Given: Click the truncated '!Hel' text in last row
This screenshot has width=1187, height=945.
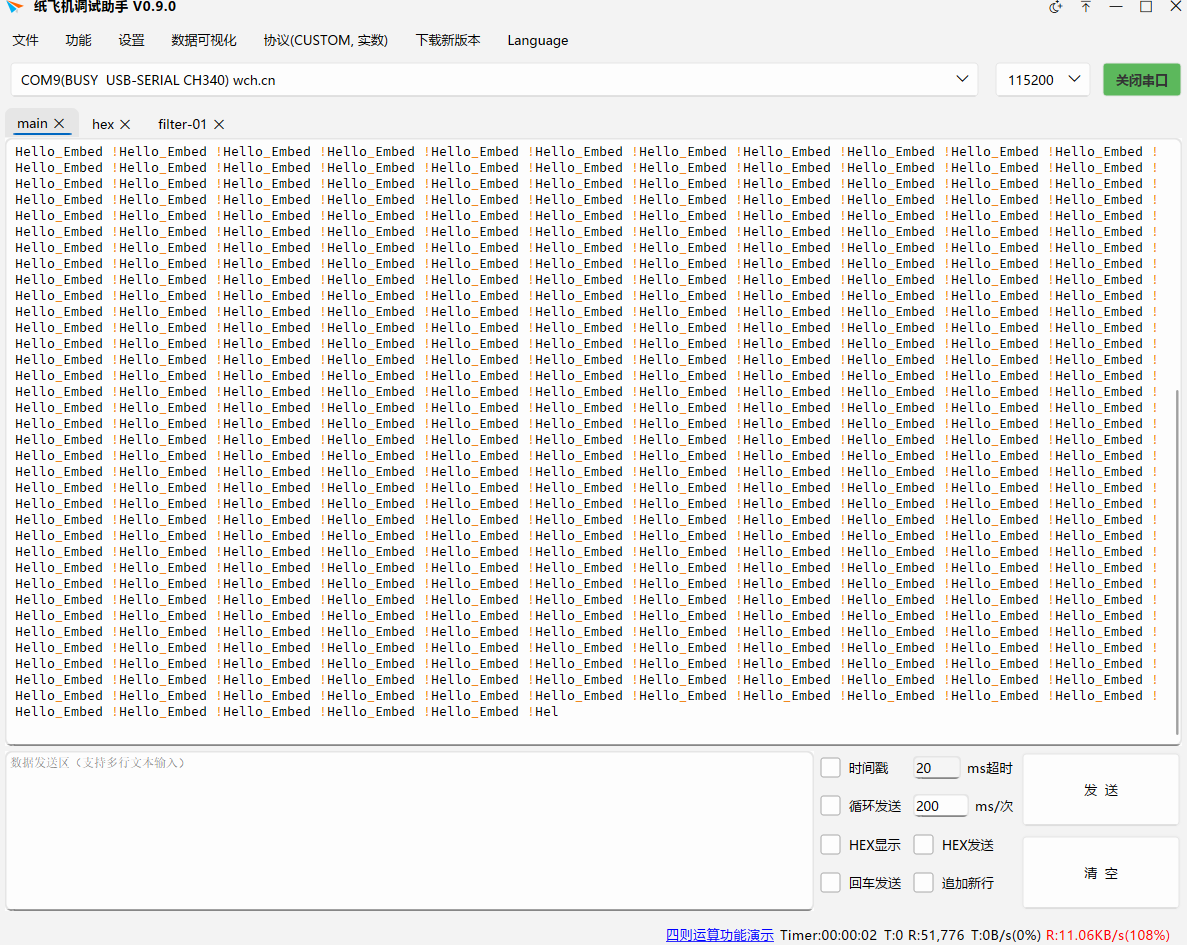Looking at the screenshot, I should tap(543, 711).
